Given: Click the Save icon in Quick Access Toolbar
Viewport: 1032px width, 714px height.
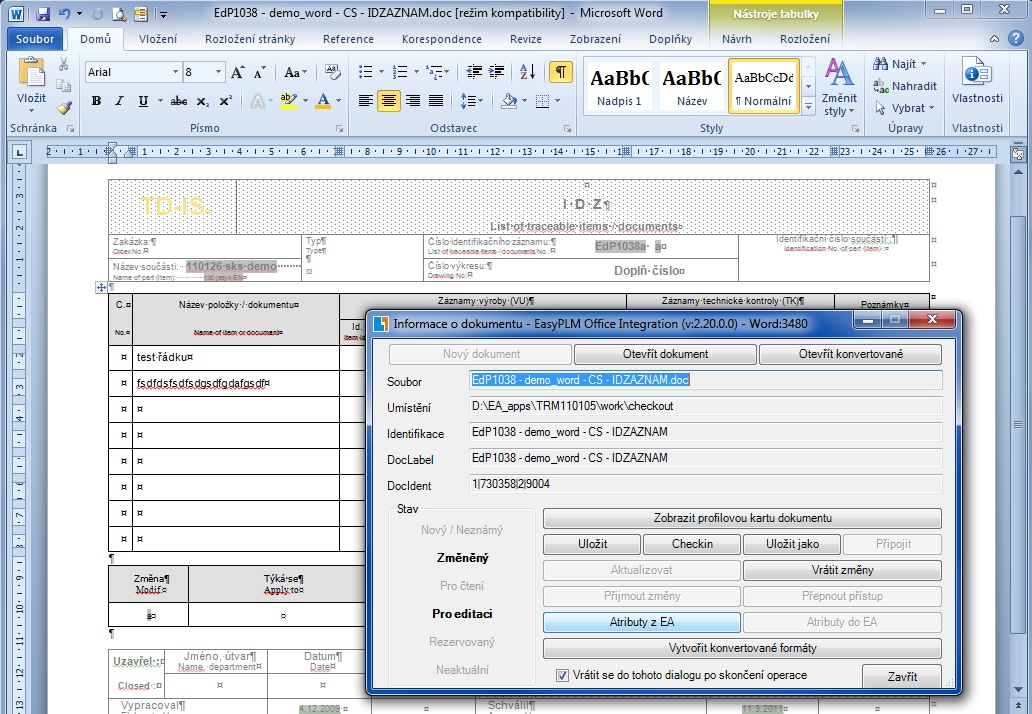Looking at the screenshot, I should 43,13.
